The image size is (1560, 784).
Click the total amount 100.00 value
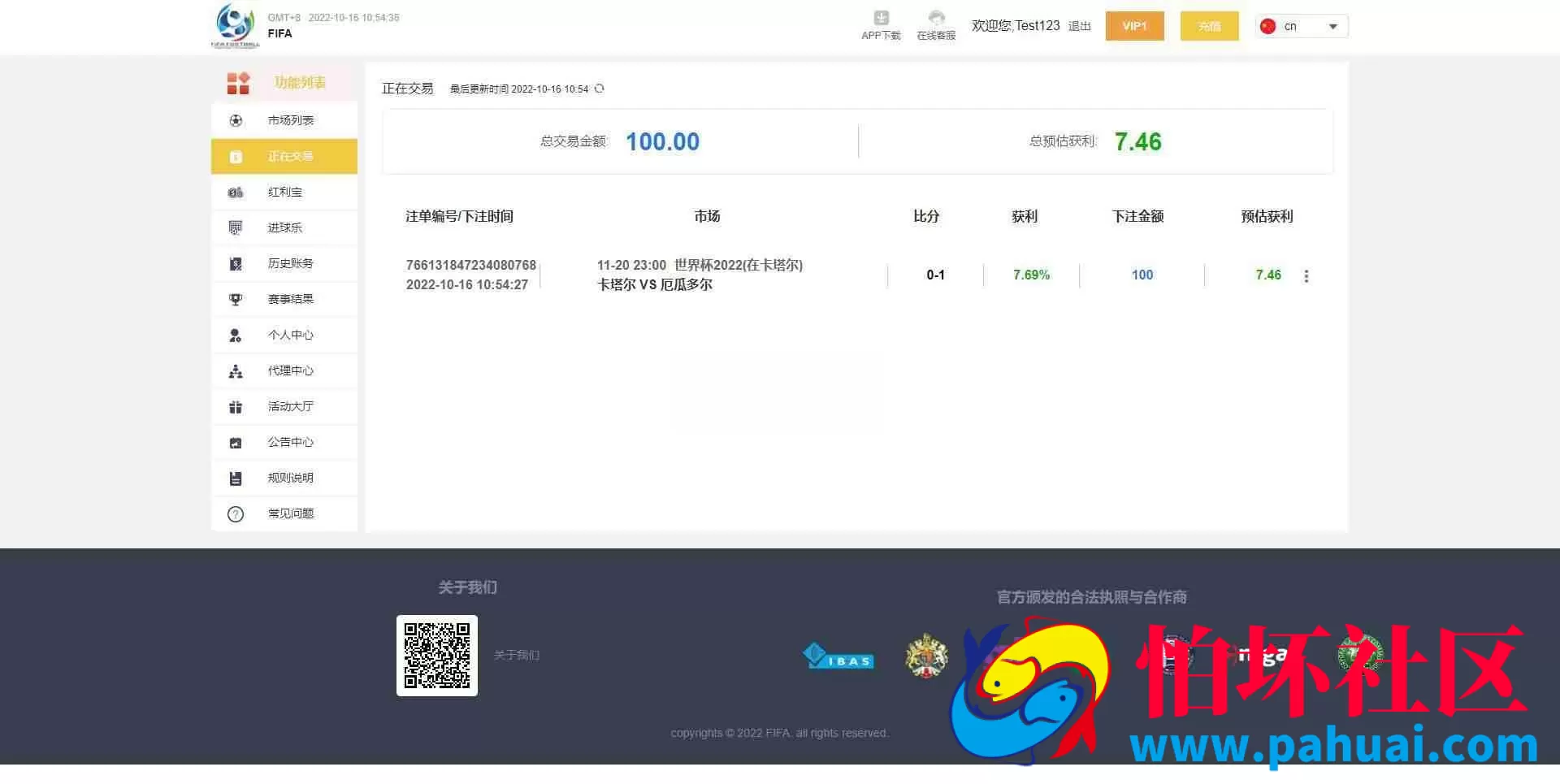click(662, 141)
